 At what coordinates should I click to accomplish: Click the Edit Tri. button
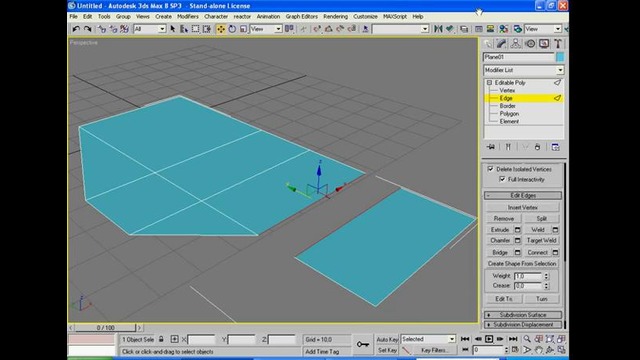504,299
